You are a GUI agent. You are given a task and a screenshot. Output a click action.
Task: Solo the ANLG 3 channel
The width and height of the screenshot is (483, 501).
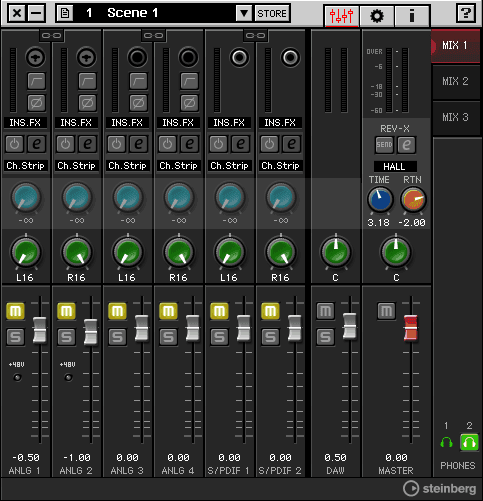[117, 337]
